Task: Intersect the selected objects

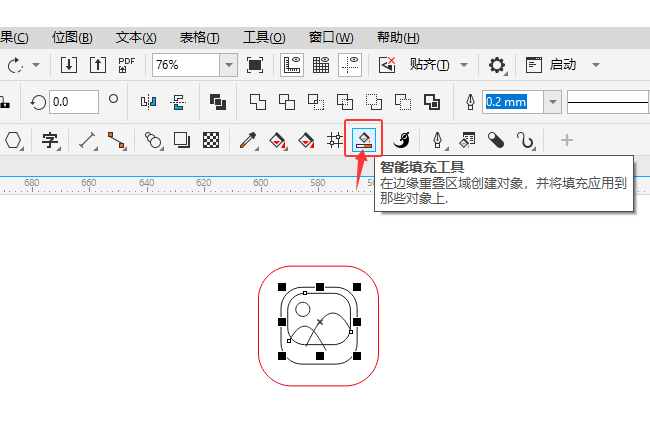Action: [x=316, y=102]
